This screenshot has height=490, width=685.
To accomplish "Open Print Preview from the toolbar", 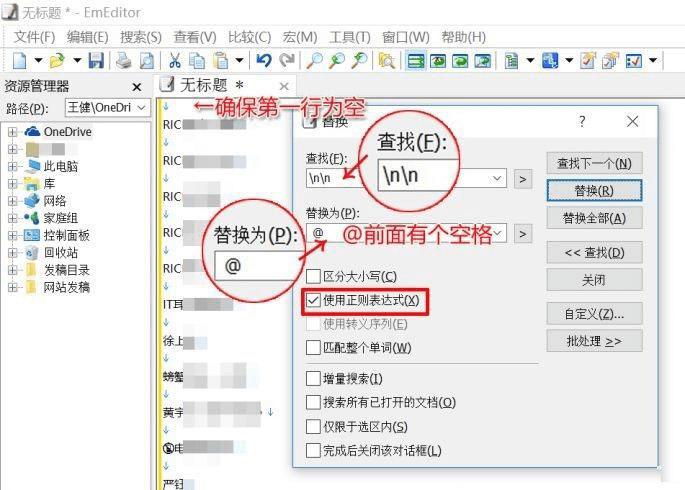I will tap(146, 60).
